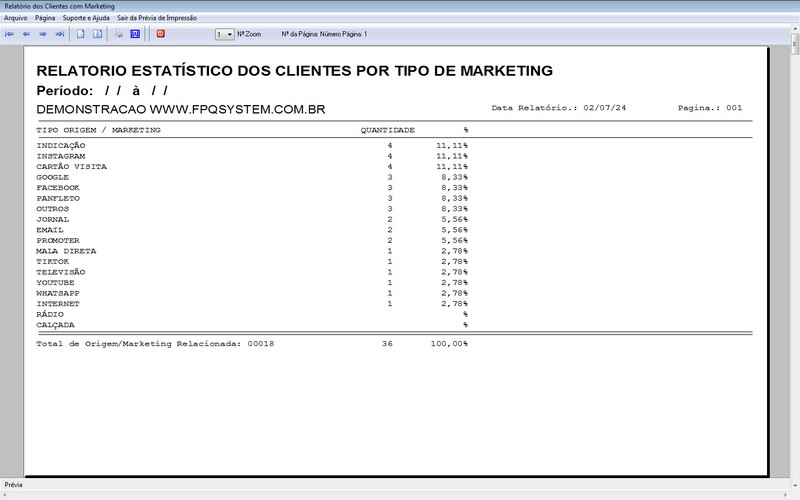Click the CARTÃO VISITA row label
The width and height of the screenshot is (800, 500).
[x=71, y=167]
